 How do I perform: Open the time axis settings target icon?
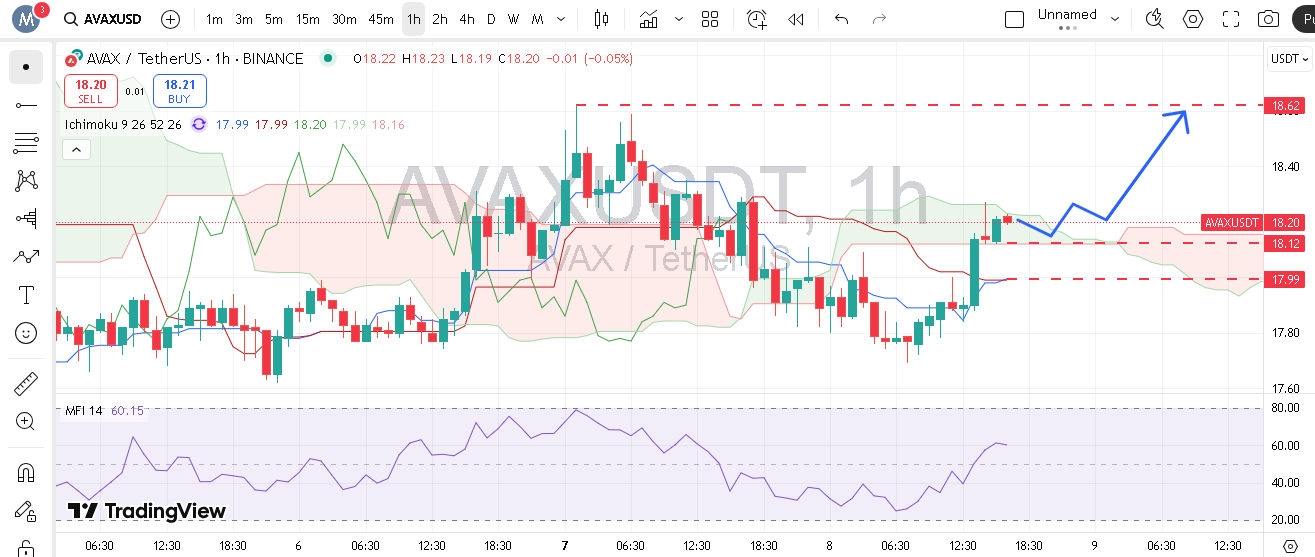1290,546
